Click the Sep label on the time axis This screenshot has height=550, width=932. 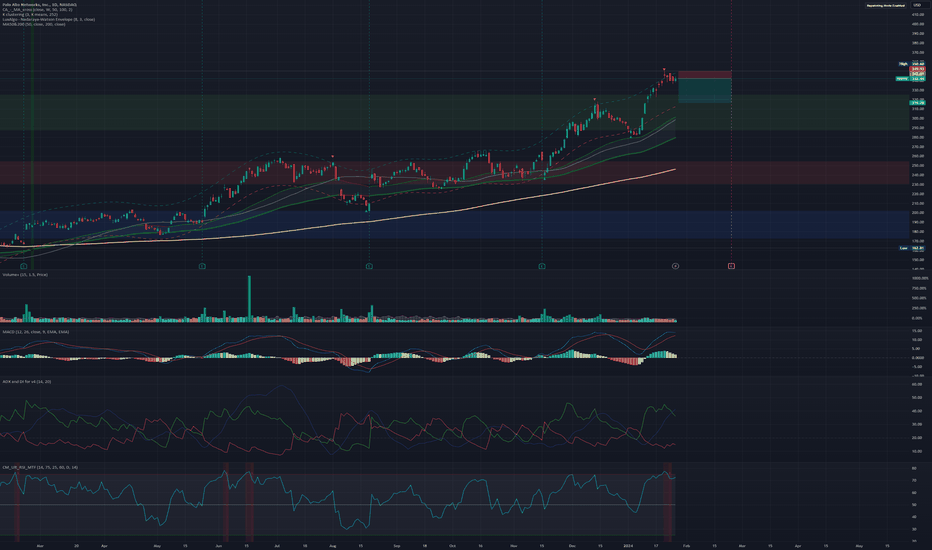click(397, 545)
